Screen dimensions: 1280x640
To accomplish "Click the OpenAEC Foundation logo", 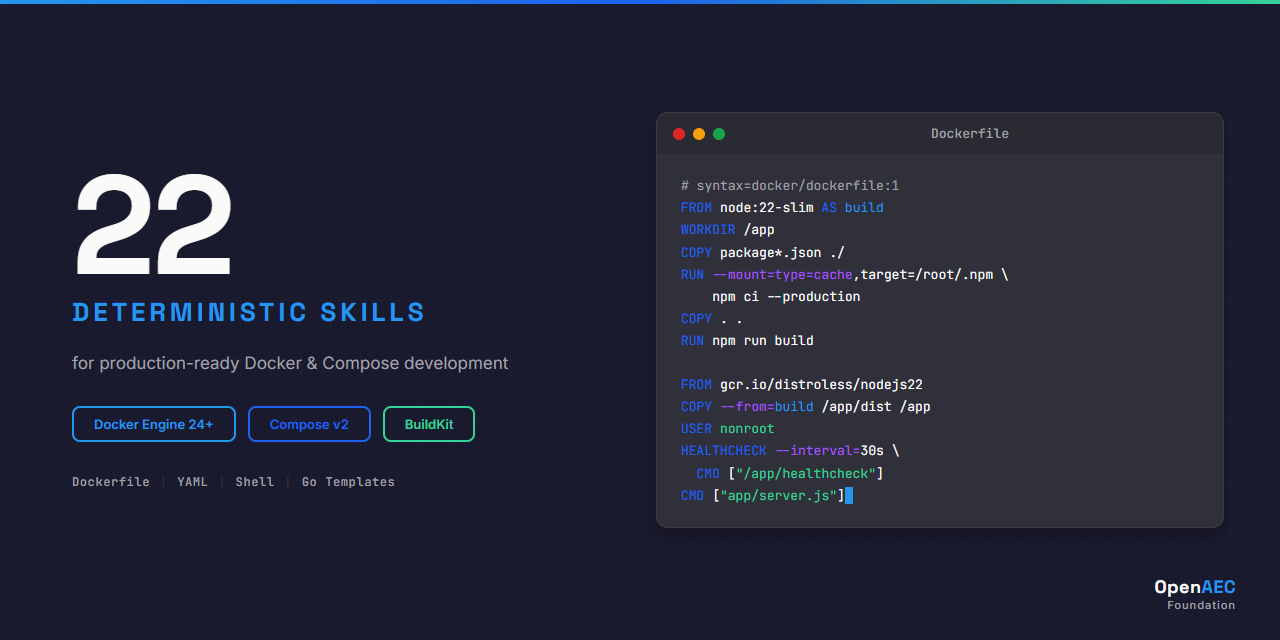I will pyautogui.click(x=1195, y=594).
